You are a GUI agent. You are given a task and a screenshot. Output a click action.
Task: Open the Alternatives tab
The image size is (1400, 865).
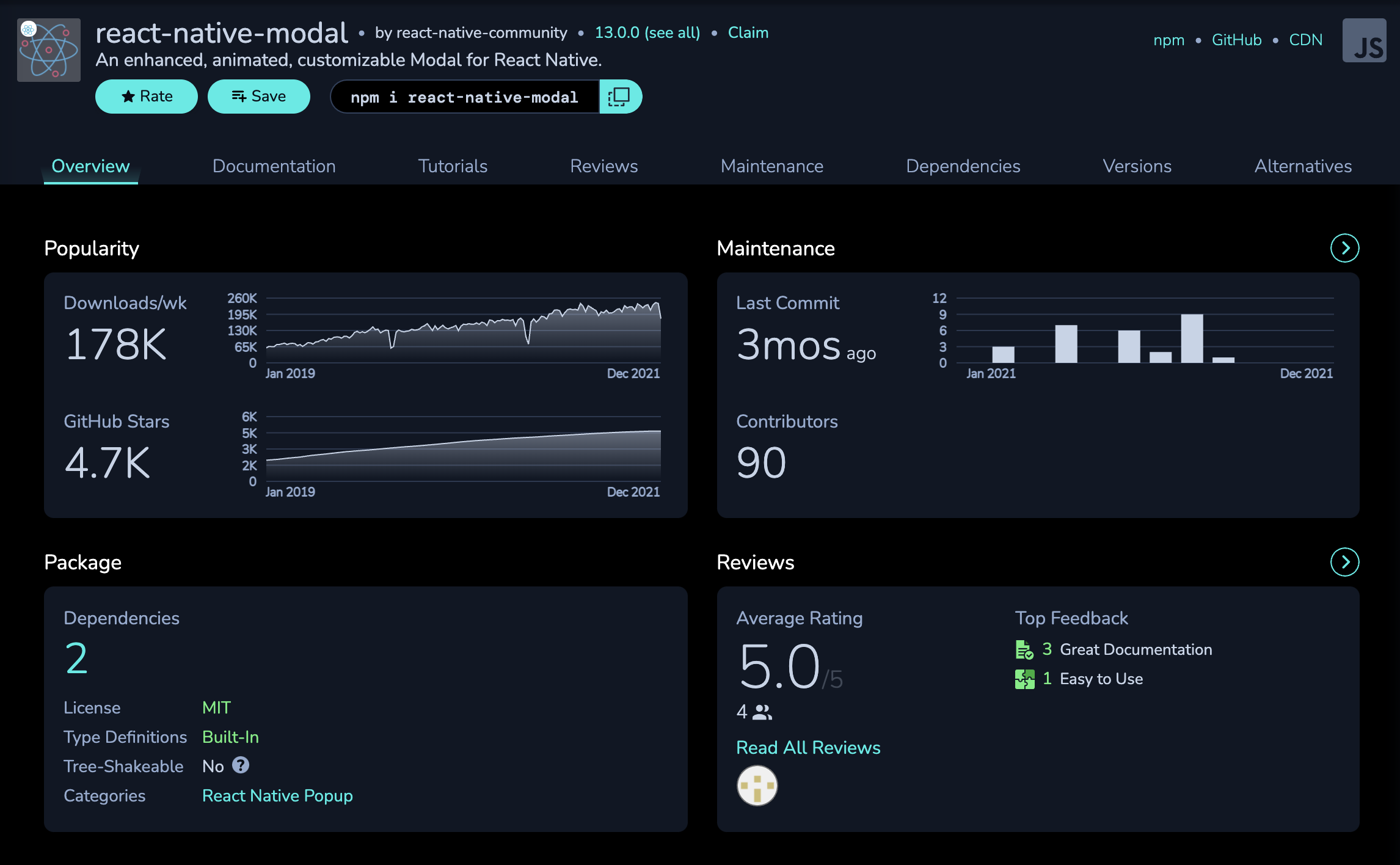pyautogui.click(x=1302, y=166)
